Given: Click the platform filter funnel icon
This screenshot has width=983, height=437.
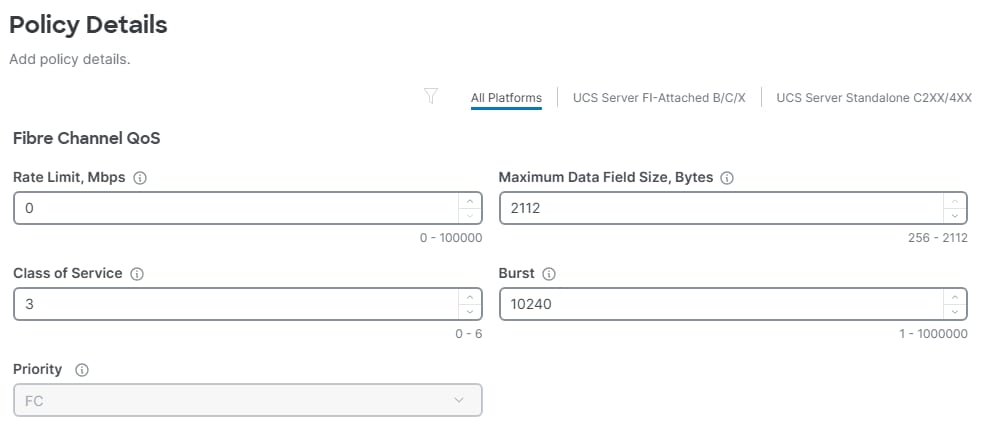Looking at the screenshot, I should pyautogui.click(x=430, y=96).
